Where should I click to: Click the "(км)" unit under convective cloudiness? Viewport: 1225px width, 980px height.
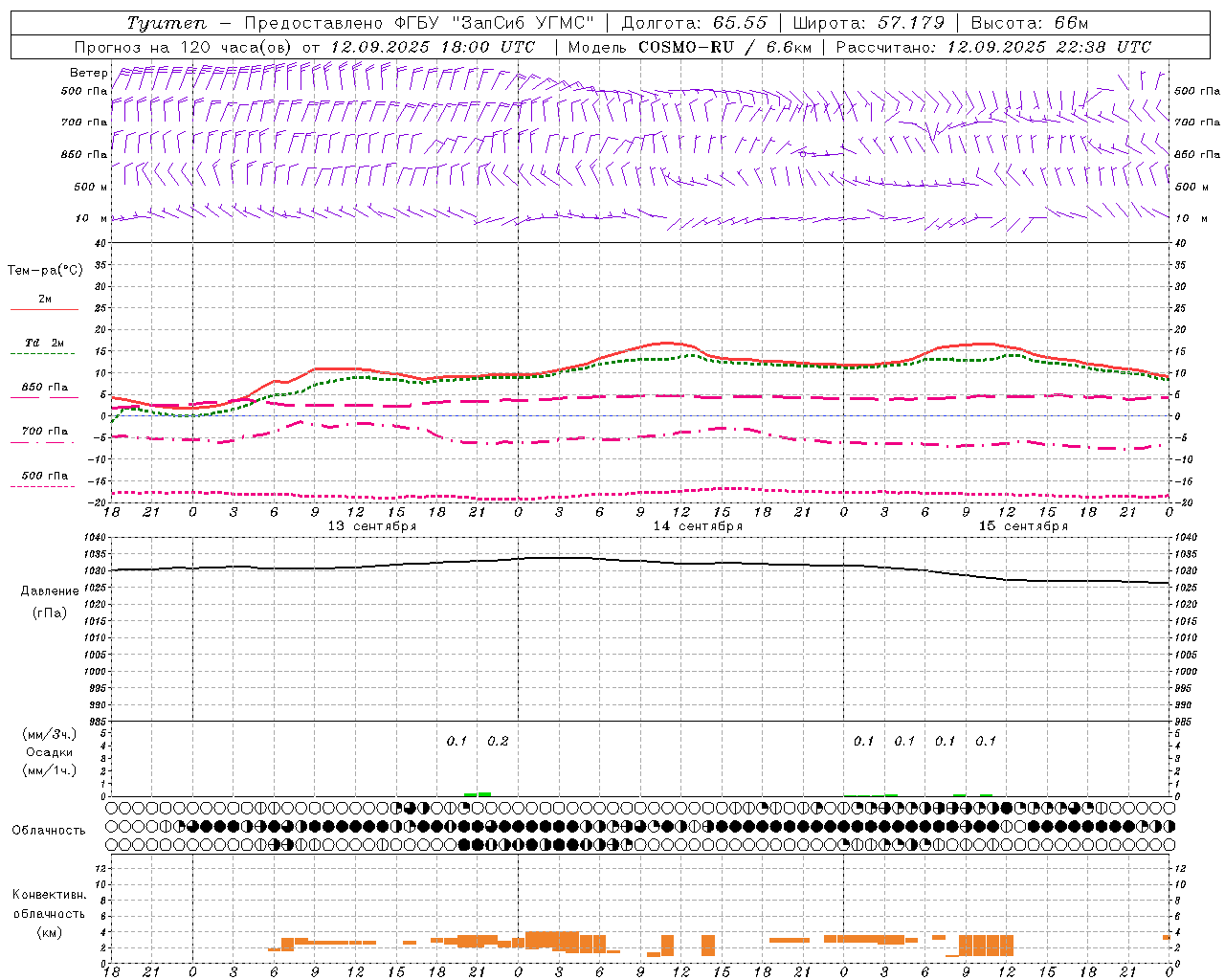click(x=49, y=932)
